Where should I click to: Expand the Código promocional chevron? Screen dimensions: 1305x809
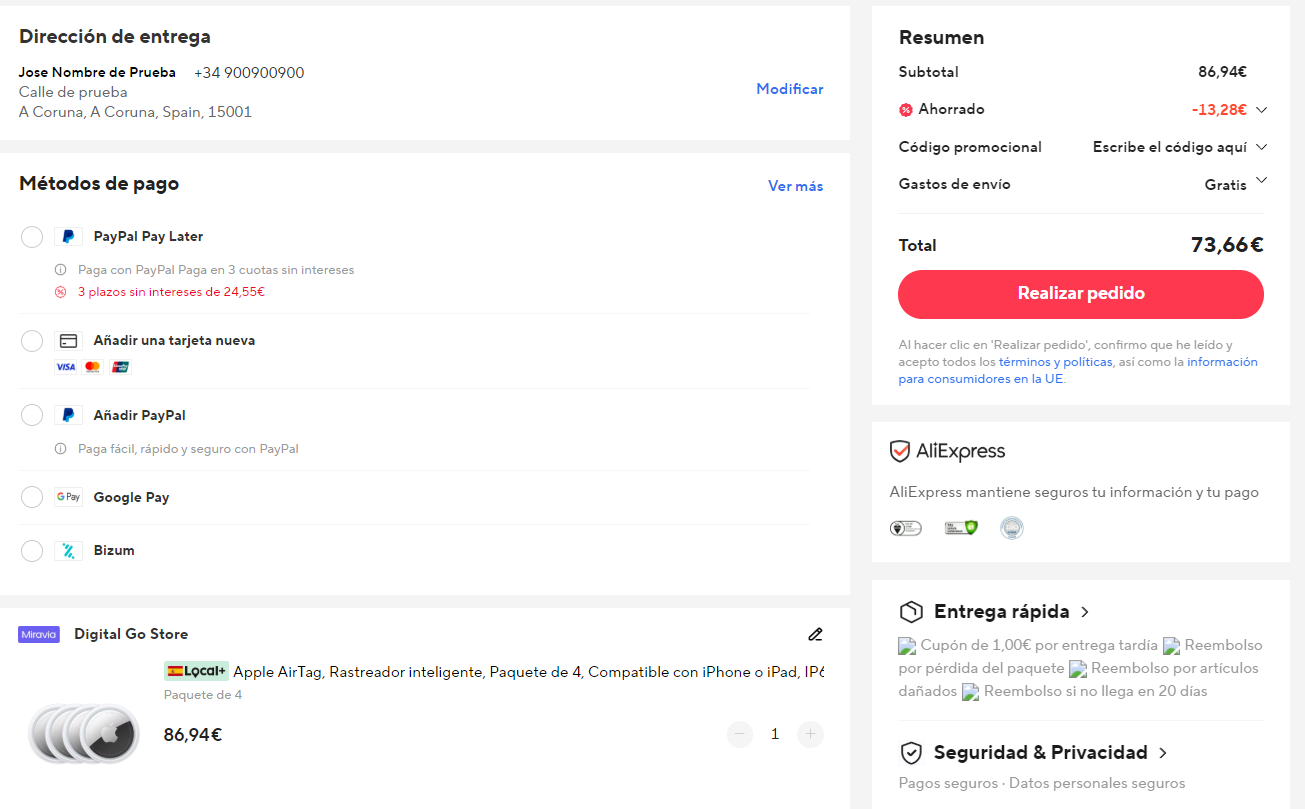[x=1261, y=147]
